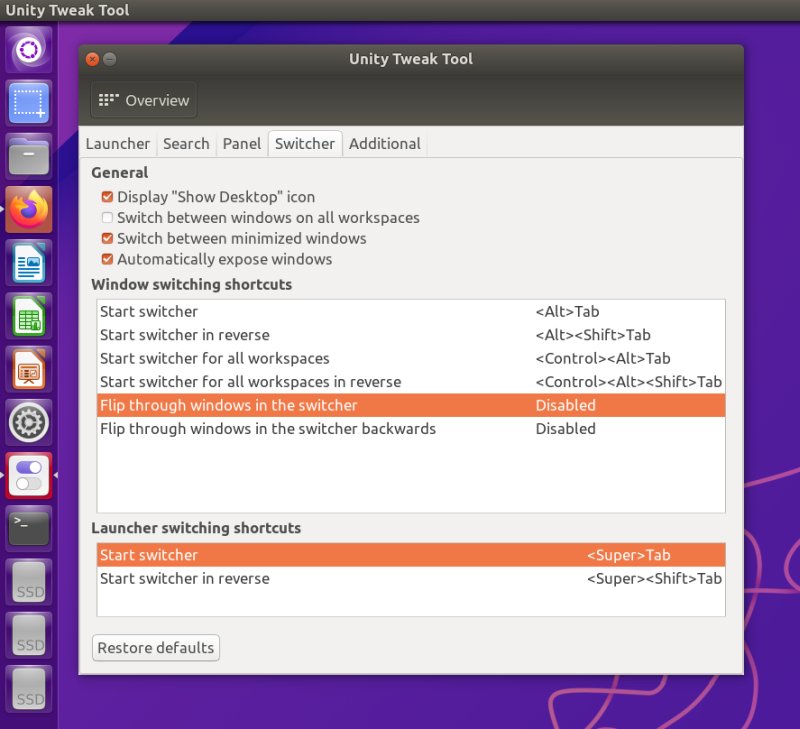Switch to the Launcher tab
Viewport: 800px width, 729px height.
(x=118, y=144)
